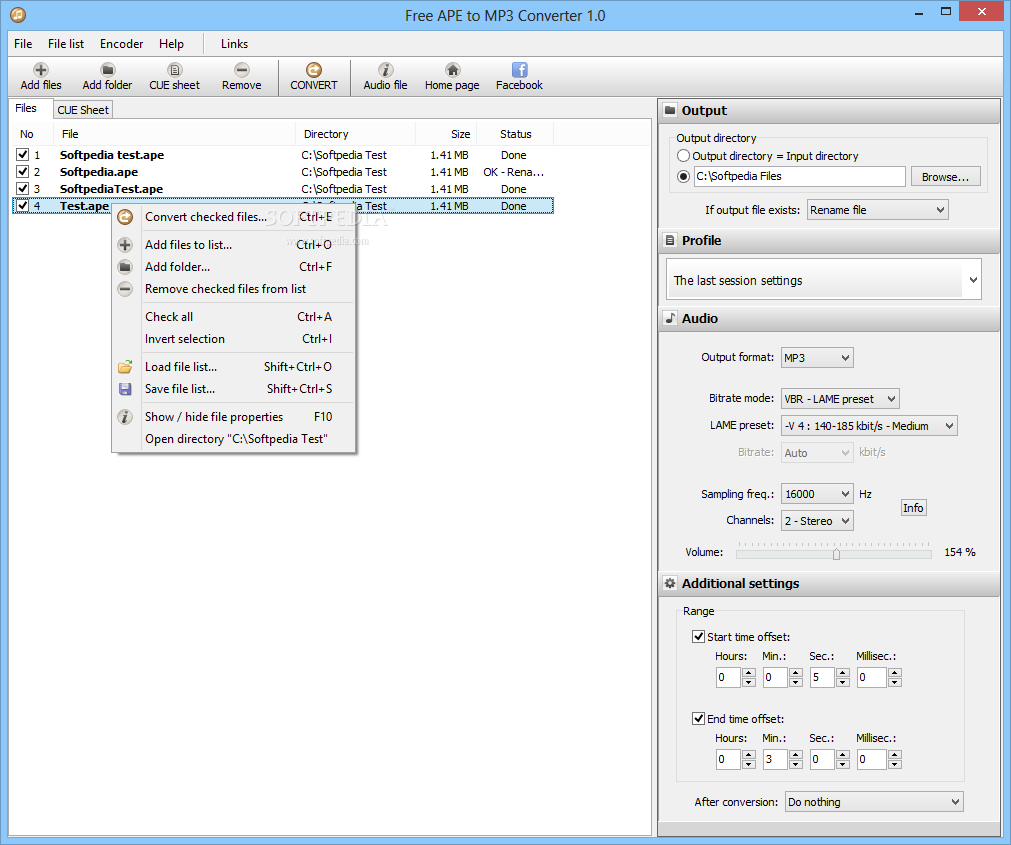Select Remove checked files from list

(233, 289)
